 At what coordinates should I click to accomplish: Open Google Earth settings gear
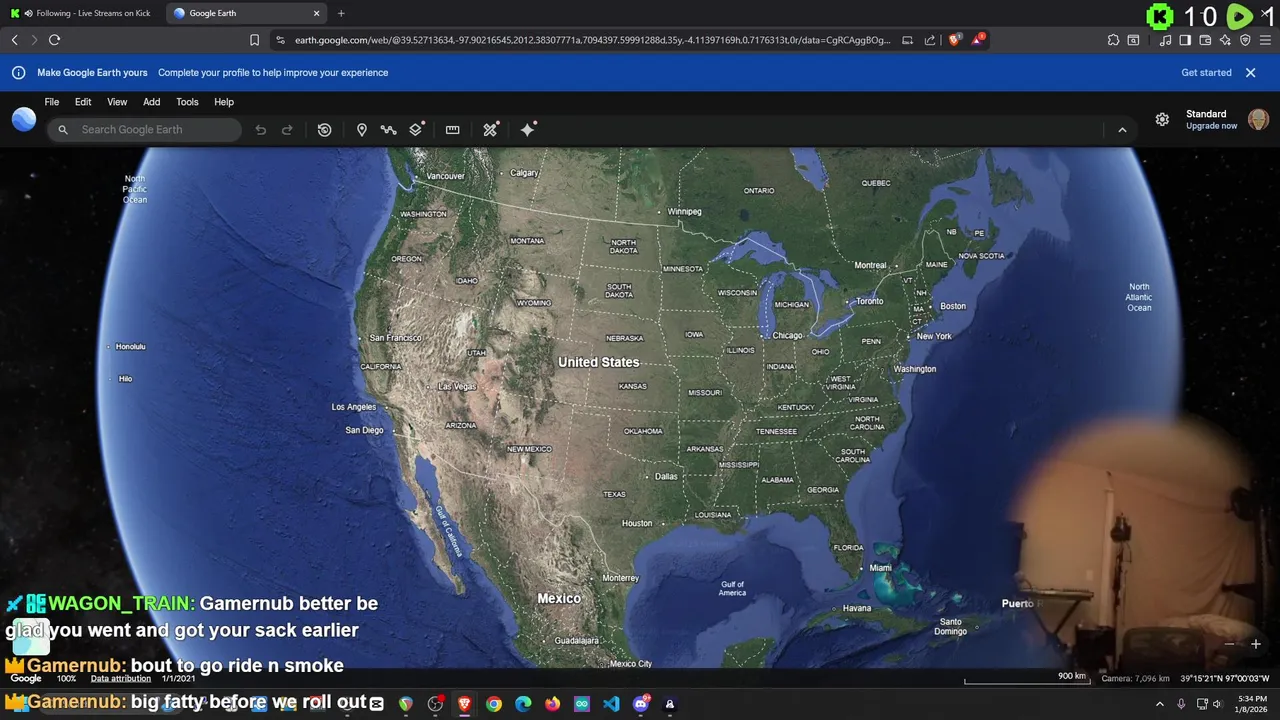[1162, 119]
